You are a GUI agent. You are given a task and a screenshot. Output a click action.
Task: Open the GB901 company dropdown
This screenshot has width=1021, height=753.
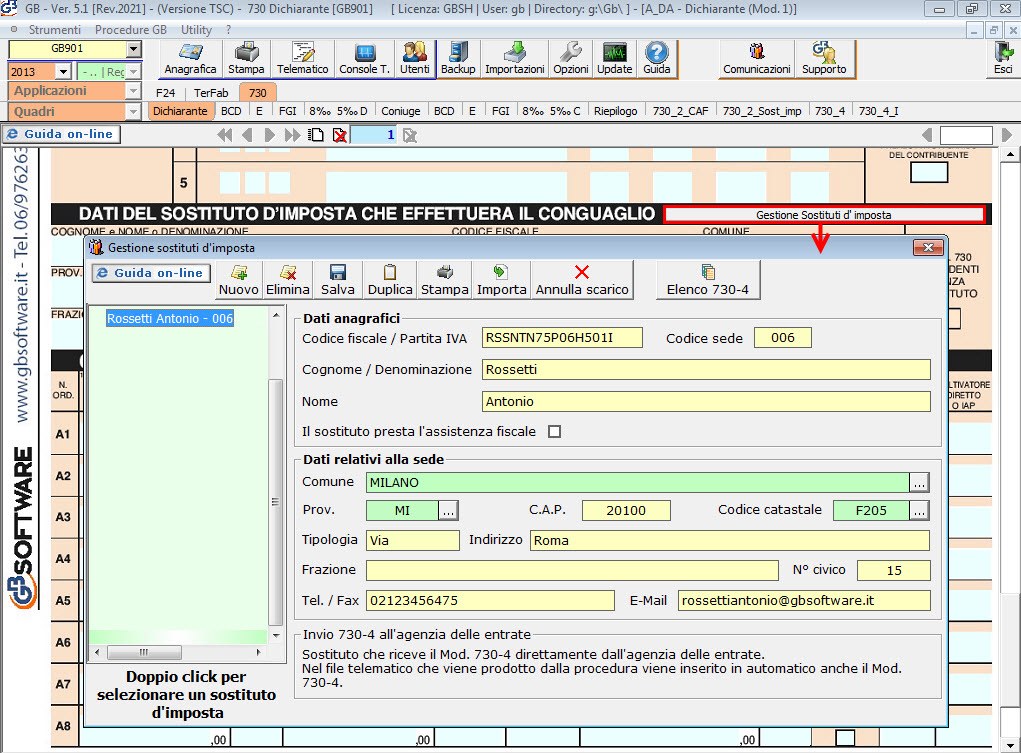133,49
